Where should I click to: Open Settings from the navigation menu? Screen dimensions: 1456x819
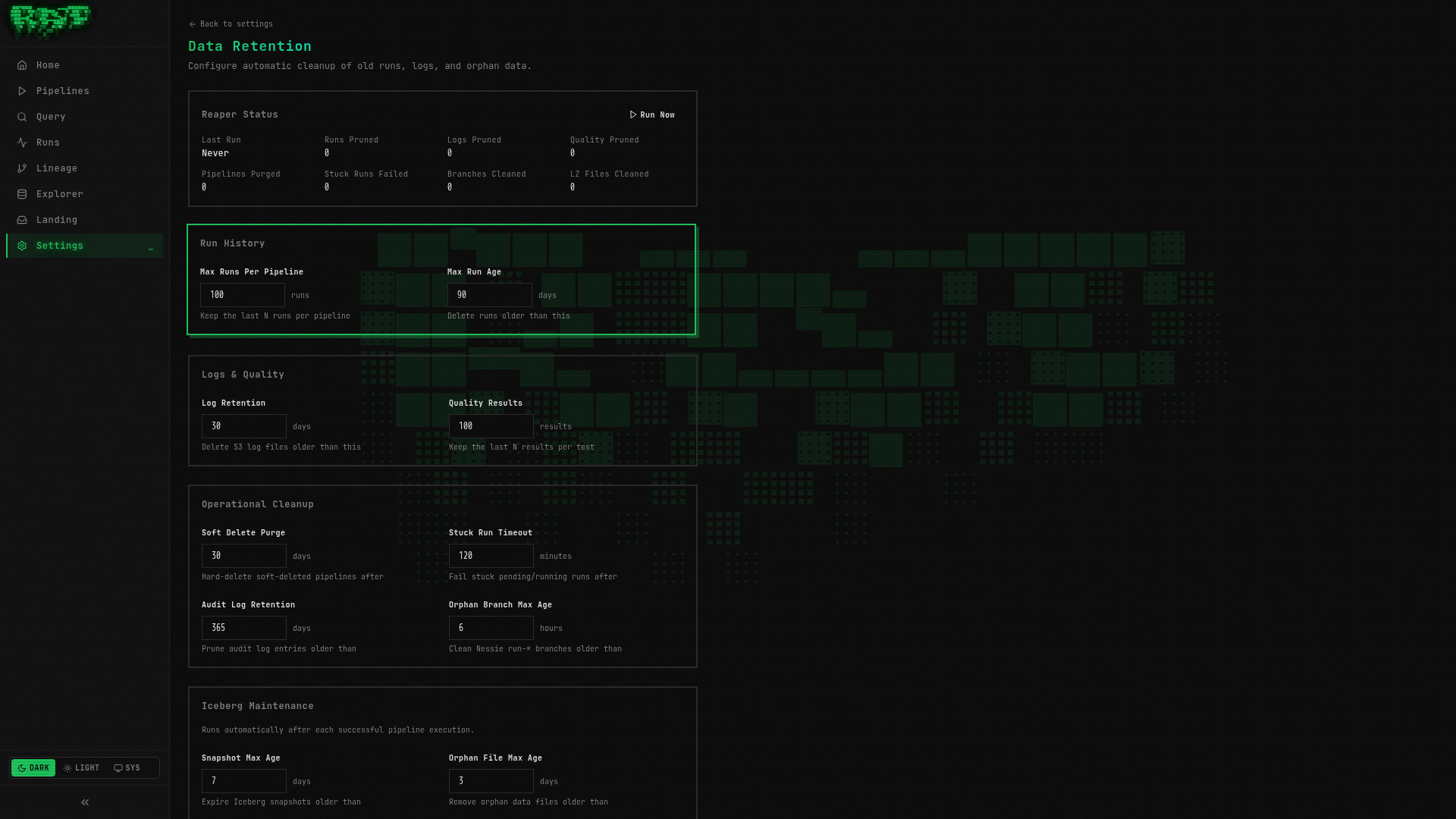61,246
